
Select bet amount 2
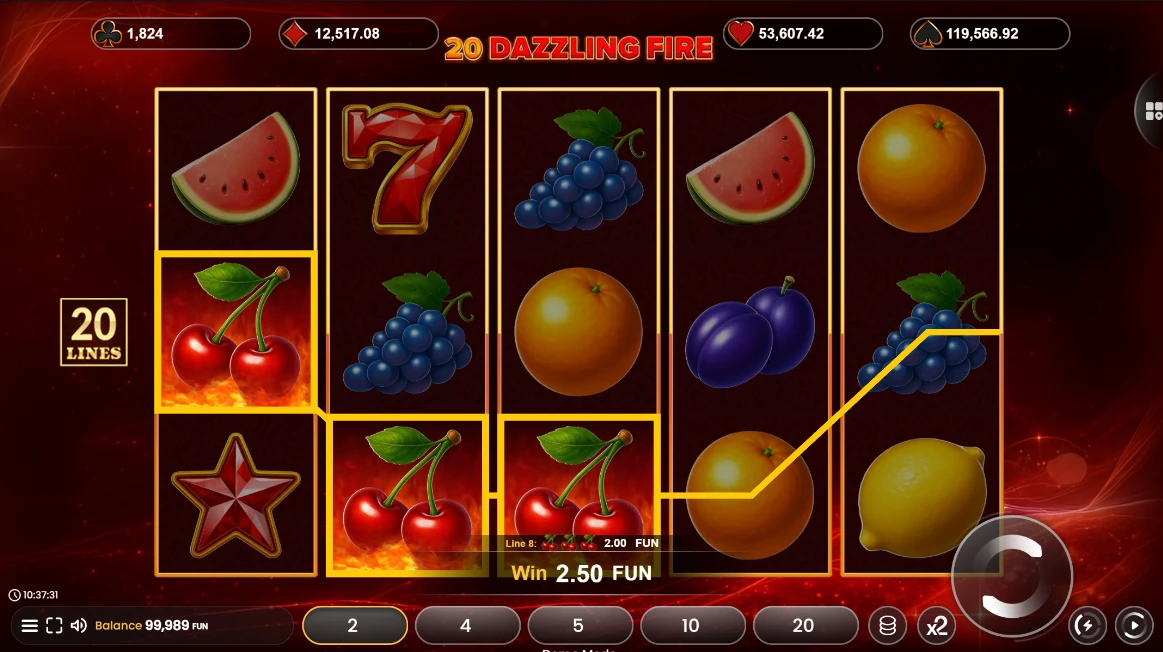tap(355, 625)
